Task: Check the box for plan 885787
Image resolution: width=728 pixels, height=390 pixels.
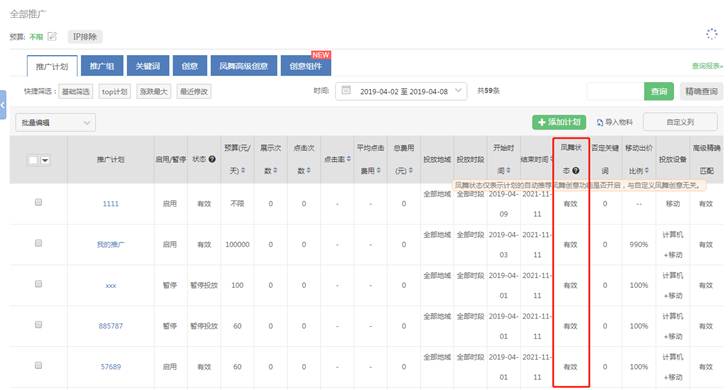Action: [x=39, y=325]
